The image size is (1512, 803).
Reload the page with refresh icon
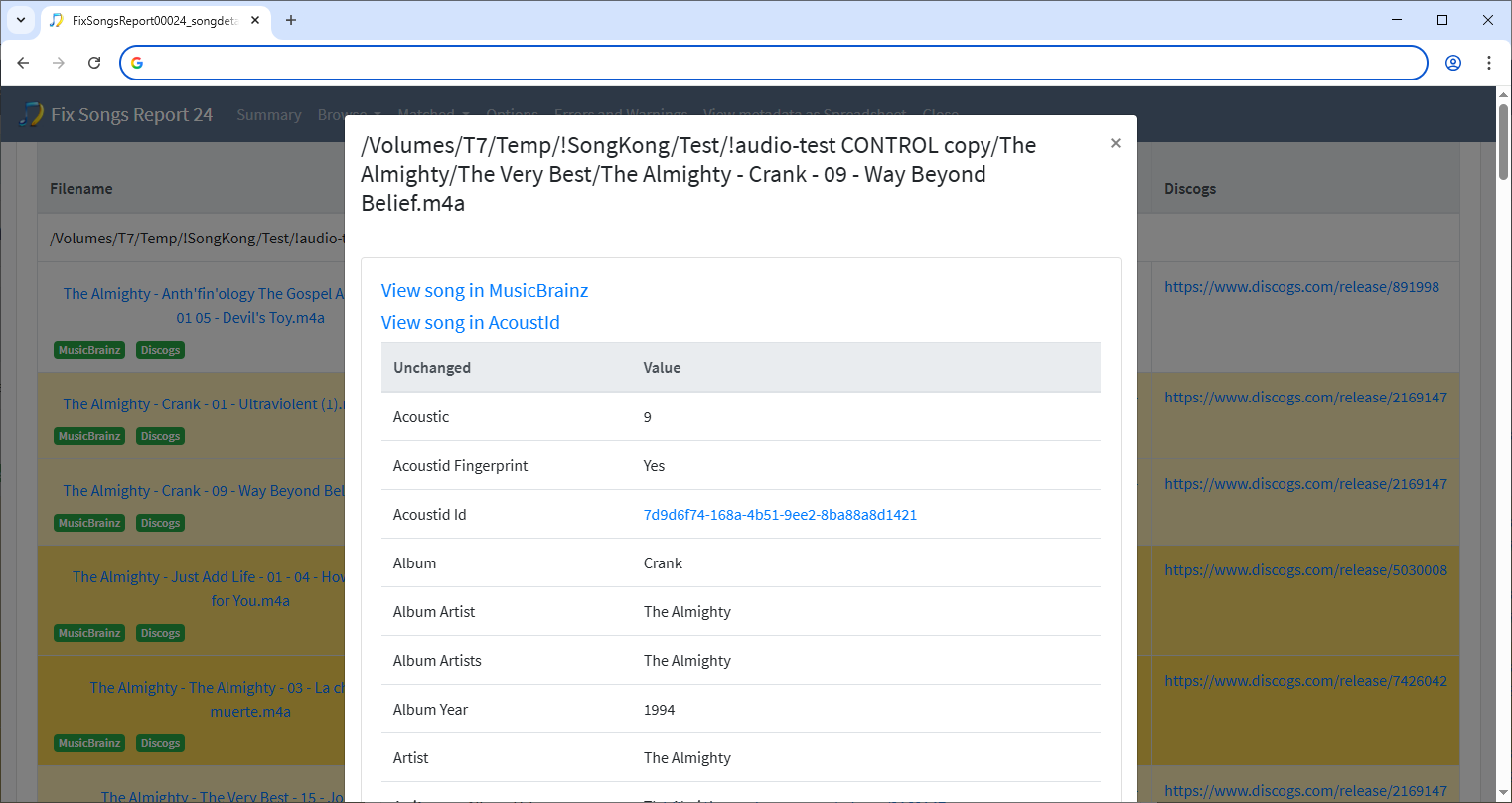94,63
